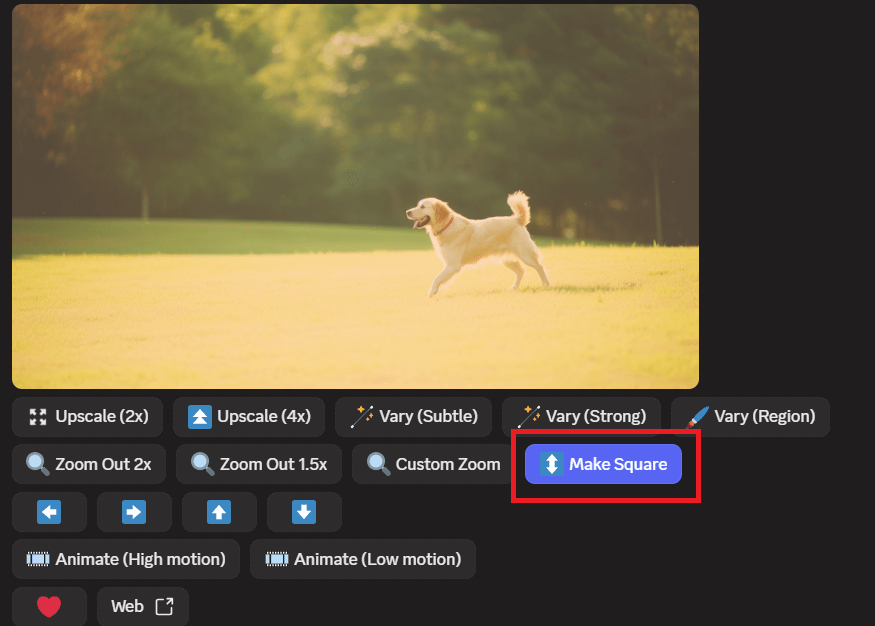Pan image right with right arrow
The height and width of the screenshot is (626, 875).
[134, 512]
